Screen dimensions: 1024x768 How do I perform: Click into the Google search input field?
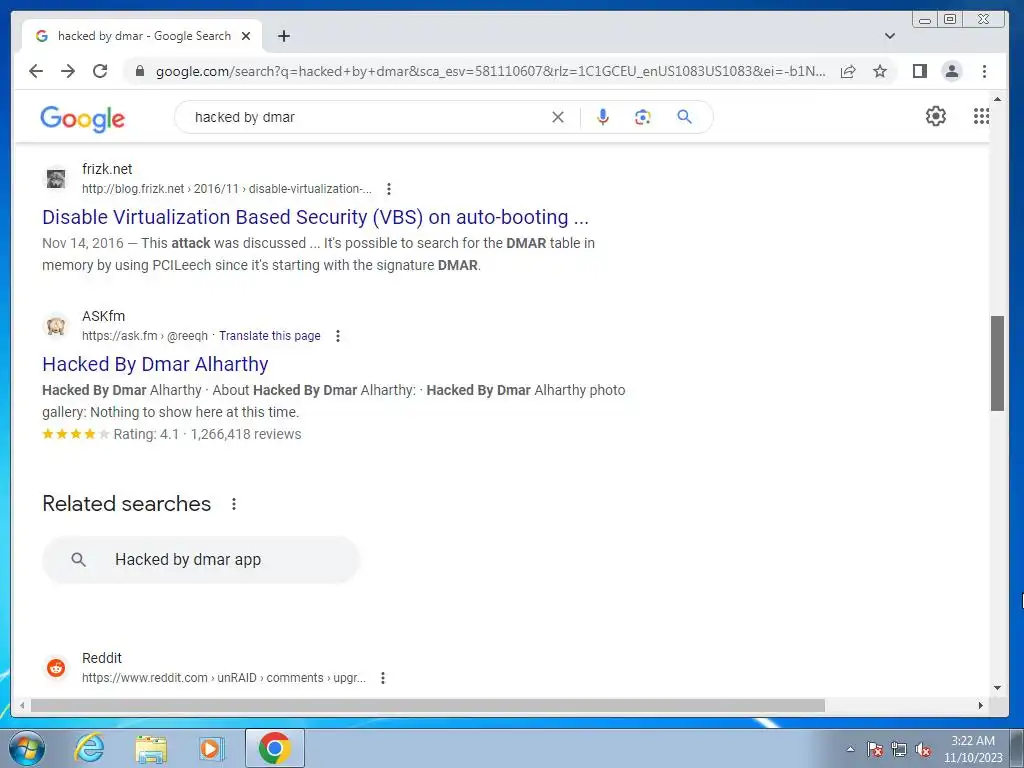click(366, 117)
